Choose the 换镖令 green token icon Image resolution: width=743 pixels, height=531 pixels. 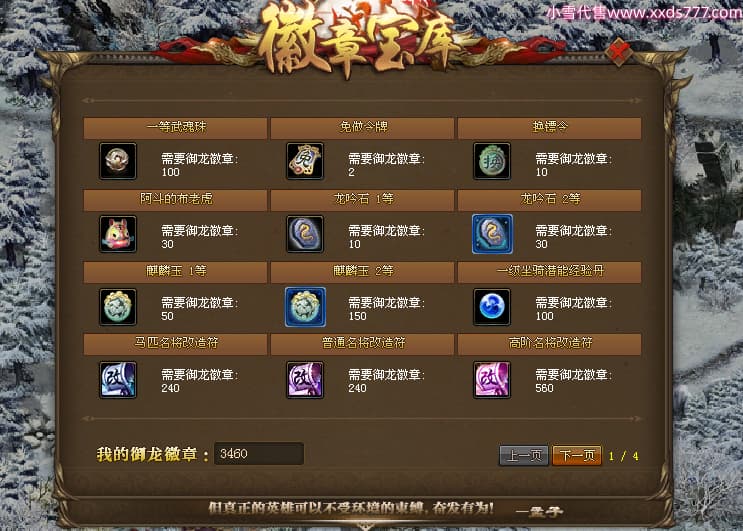click(x=492, y=161)
